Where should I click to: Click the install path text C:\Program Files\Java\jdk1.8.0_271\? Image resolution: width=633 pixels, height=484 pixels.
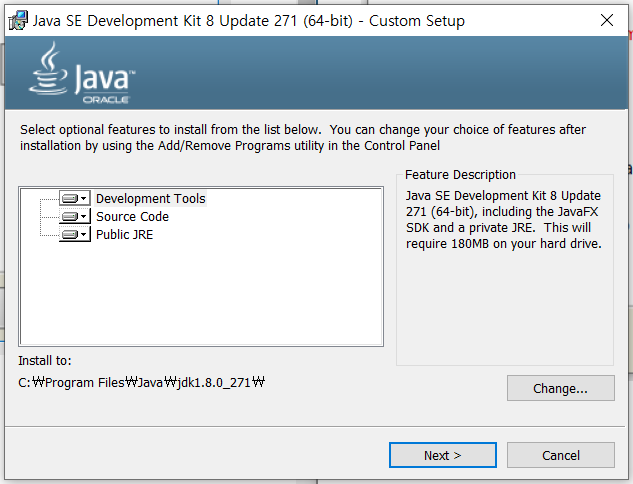[x=141, y=382]
